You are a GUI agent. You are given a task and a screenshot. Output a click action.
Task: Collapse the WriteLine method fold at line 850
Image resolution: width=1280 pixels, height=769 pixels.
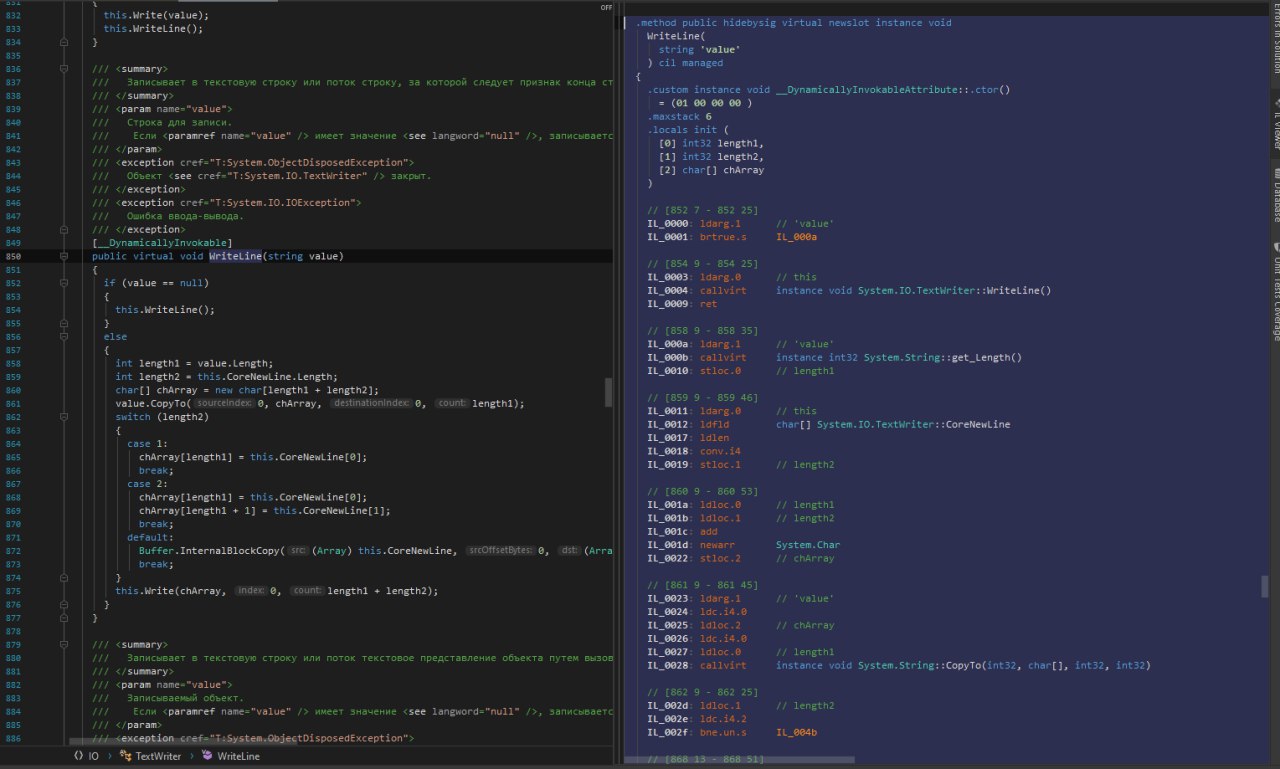click(65, 256)
